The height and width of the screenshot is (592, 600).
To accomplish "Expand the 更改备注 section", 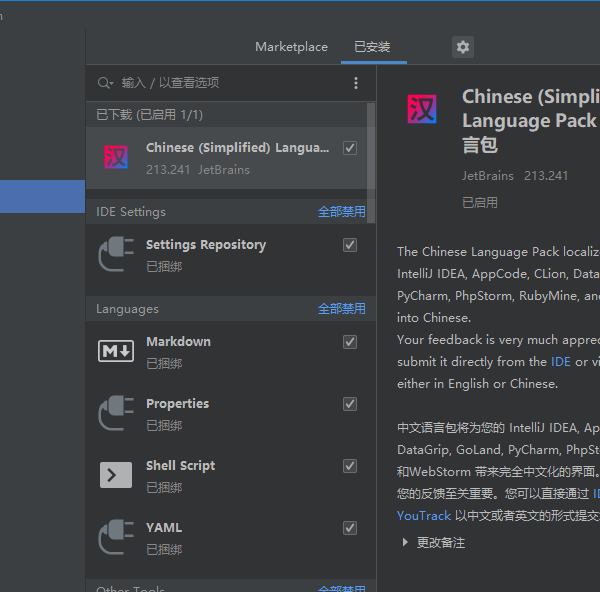I will tap(433, 542).
